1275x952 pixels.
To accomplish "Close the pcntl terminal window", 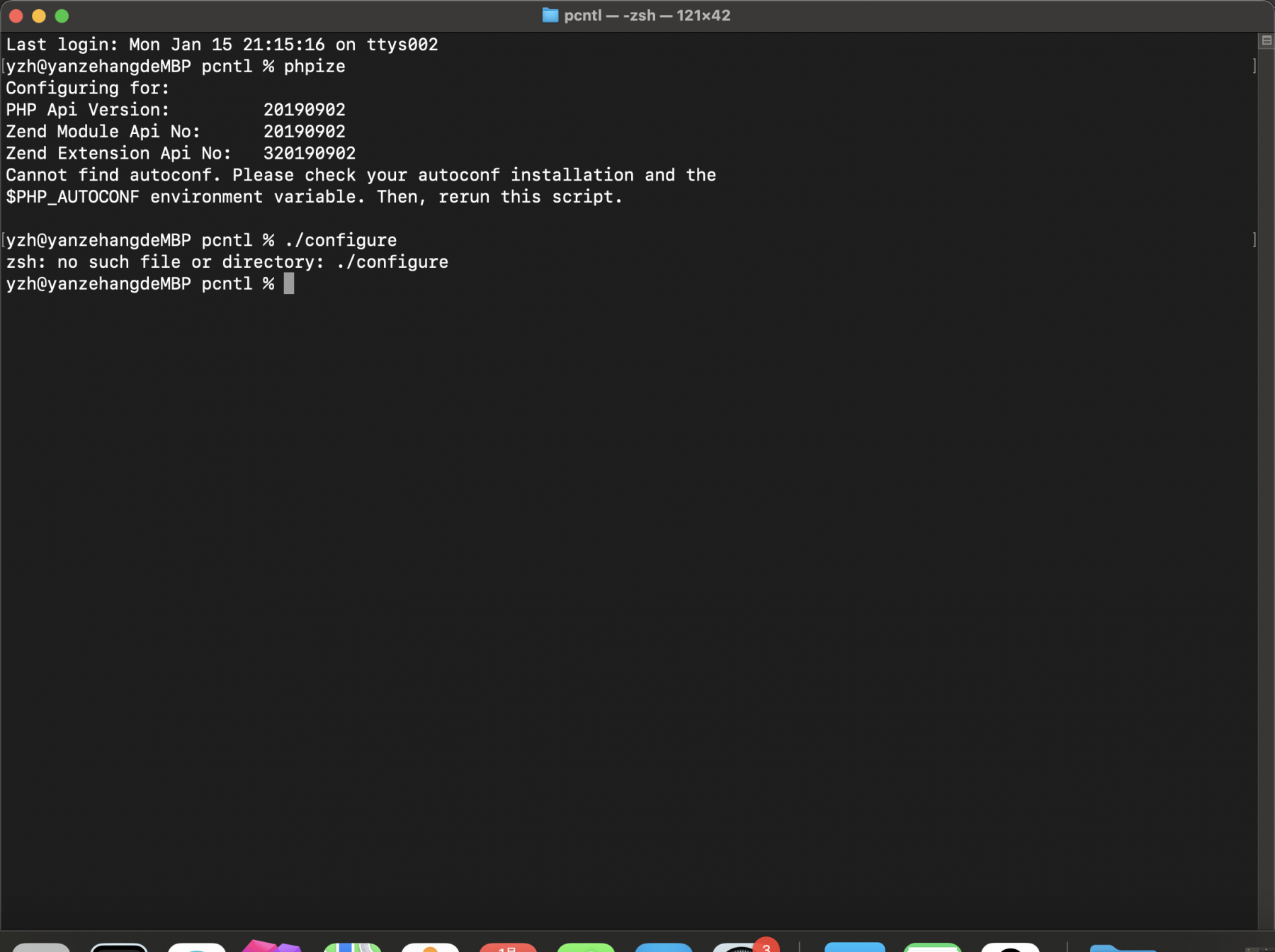I will click(x=16, y=16).
